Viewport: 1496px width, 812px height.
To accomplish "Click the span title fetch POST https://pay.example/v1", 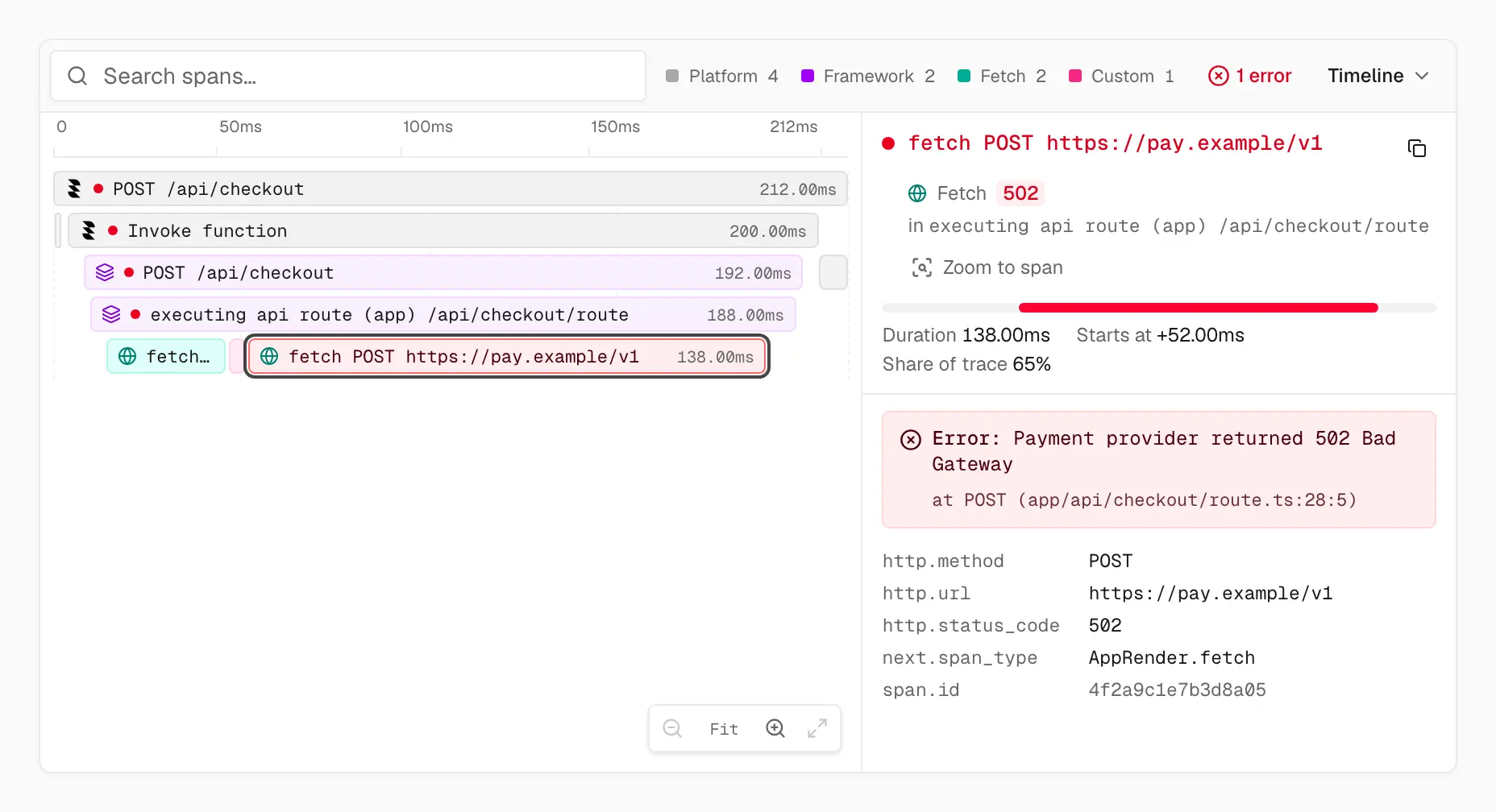I will pos(1115,143).
